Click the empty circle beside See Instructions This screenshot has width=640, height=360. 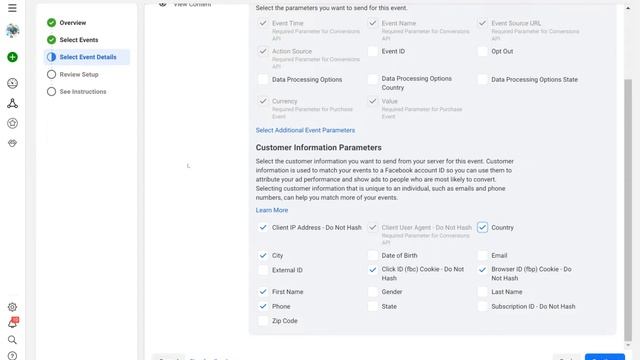point(51,91)
